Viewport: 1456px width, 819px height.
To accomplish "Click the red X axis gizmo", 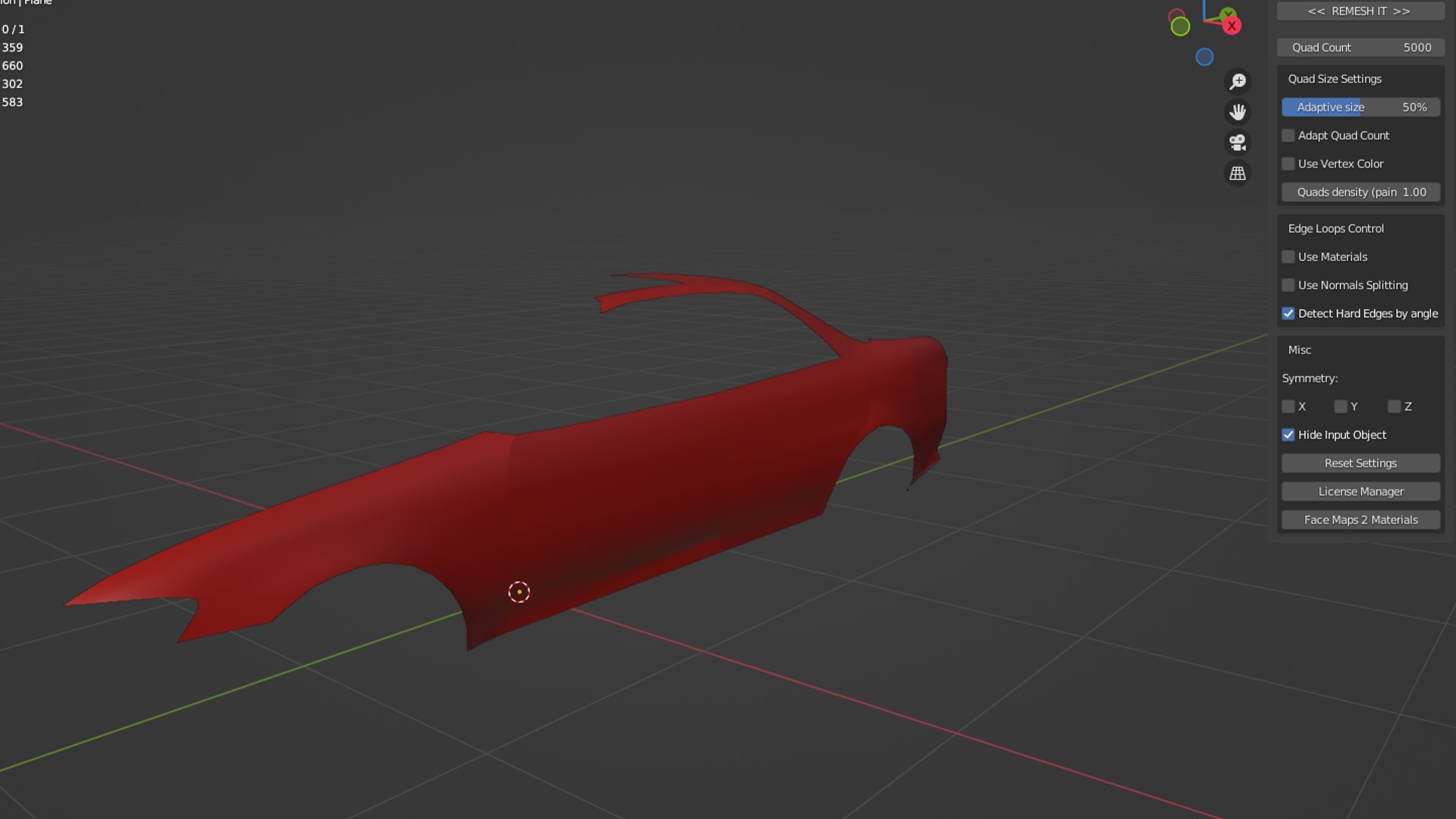I will 1232,26.
